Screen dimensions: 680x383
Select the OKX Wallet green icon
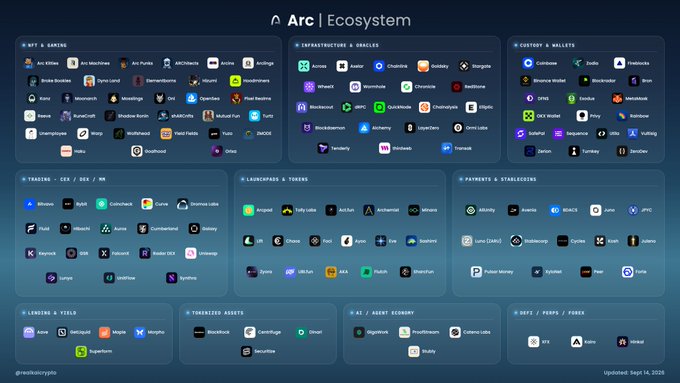(528, 116)
